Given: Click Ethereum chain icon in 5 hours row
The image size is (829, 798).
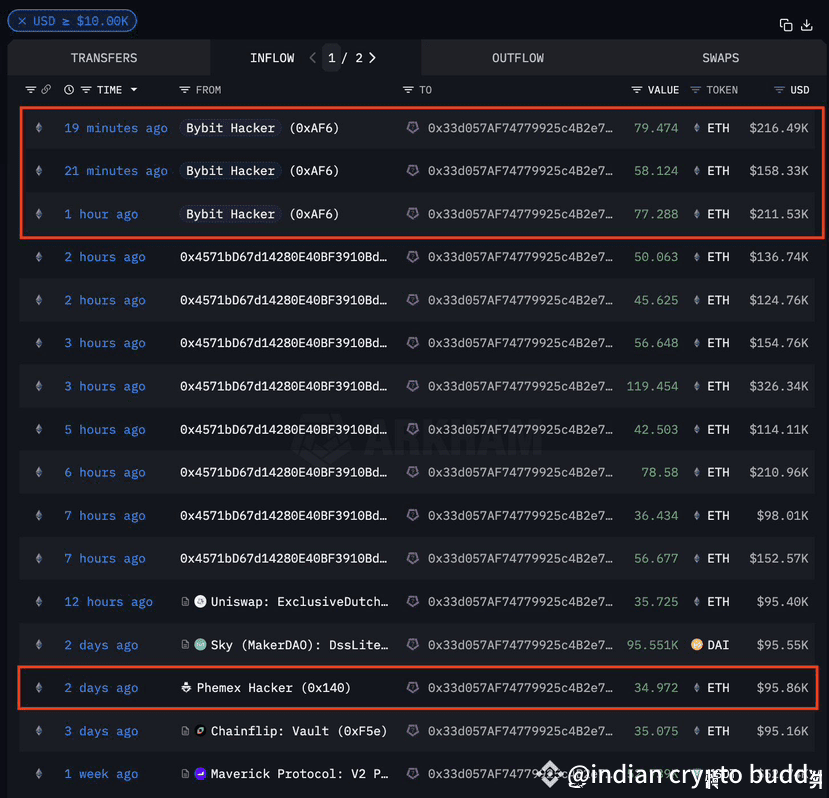Looking at the screenshot, I should coord(39,429).
